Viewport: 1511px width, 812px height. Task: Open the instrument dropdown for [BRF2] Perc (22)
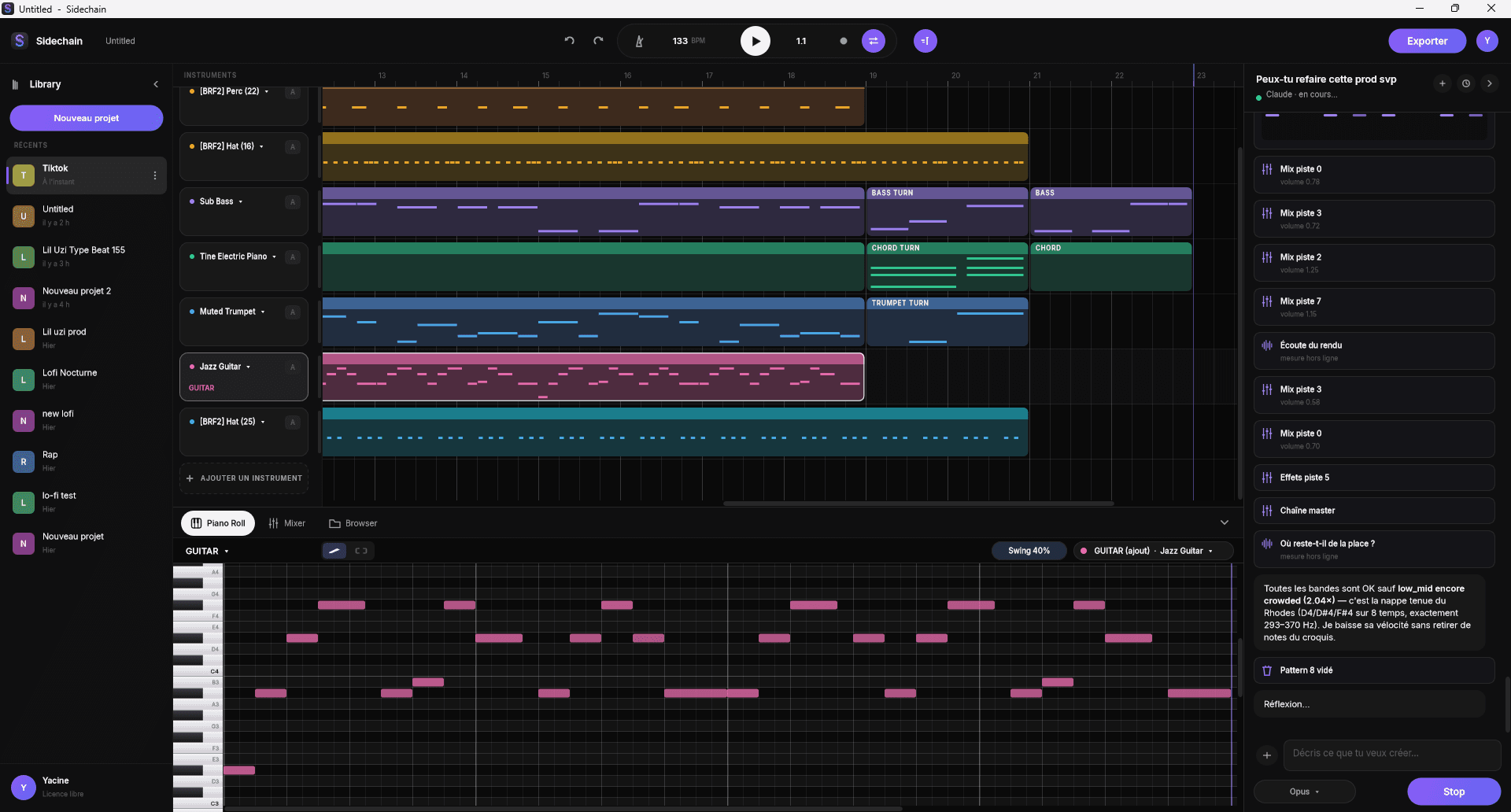click(x=267, y=91)
